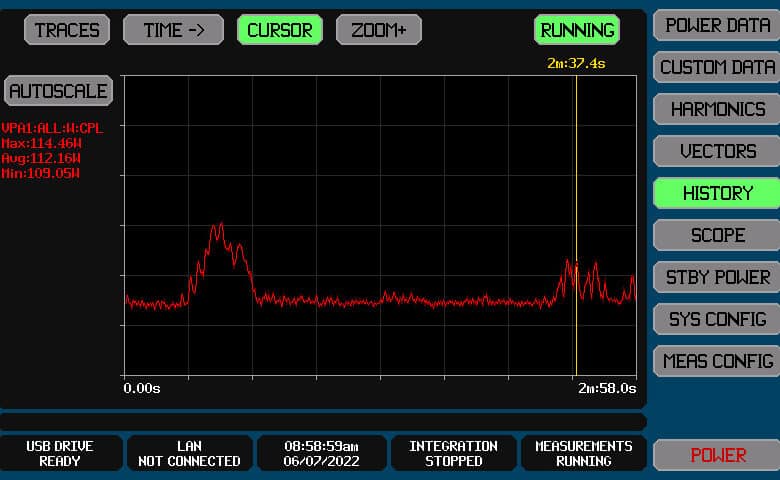Click the Min:109.05W reading
Image resolution: width=780 pixels, height=480 pixels.
[40, 173]
